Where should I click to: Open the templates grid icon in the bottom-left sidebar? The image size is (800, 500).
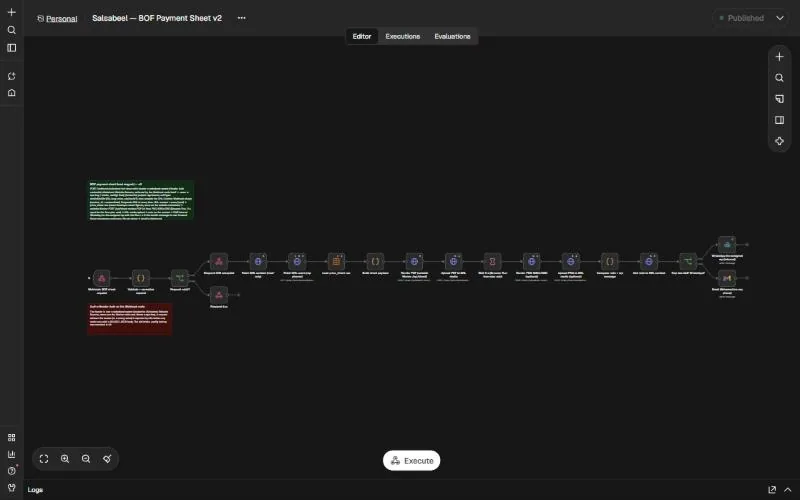12,438
